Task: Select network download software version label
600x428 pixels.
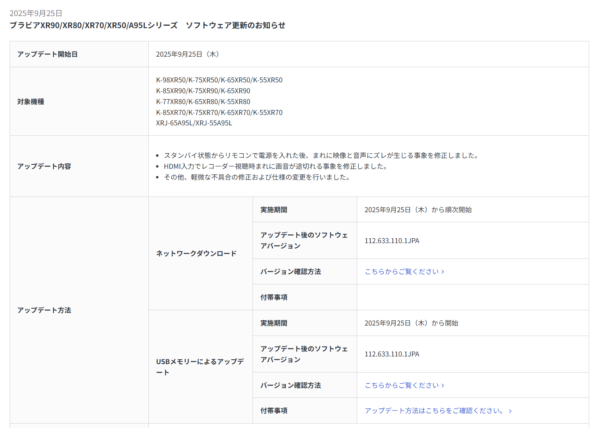Action: click(304, 241)
